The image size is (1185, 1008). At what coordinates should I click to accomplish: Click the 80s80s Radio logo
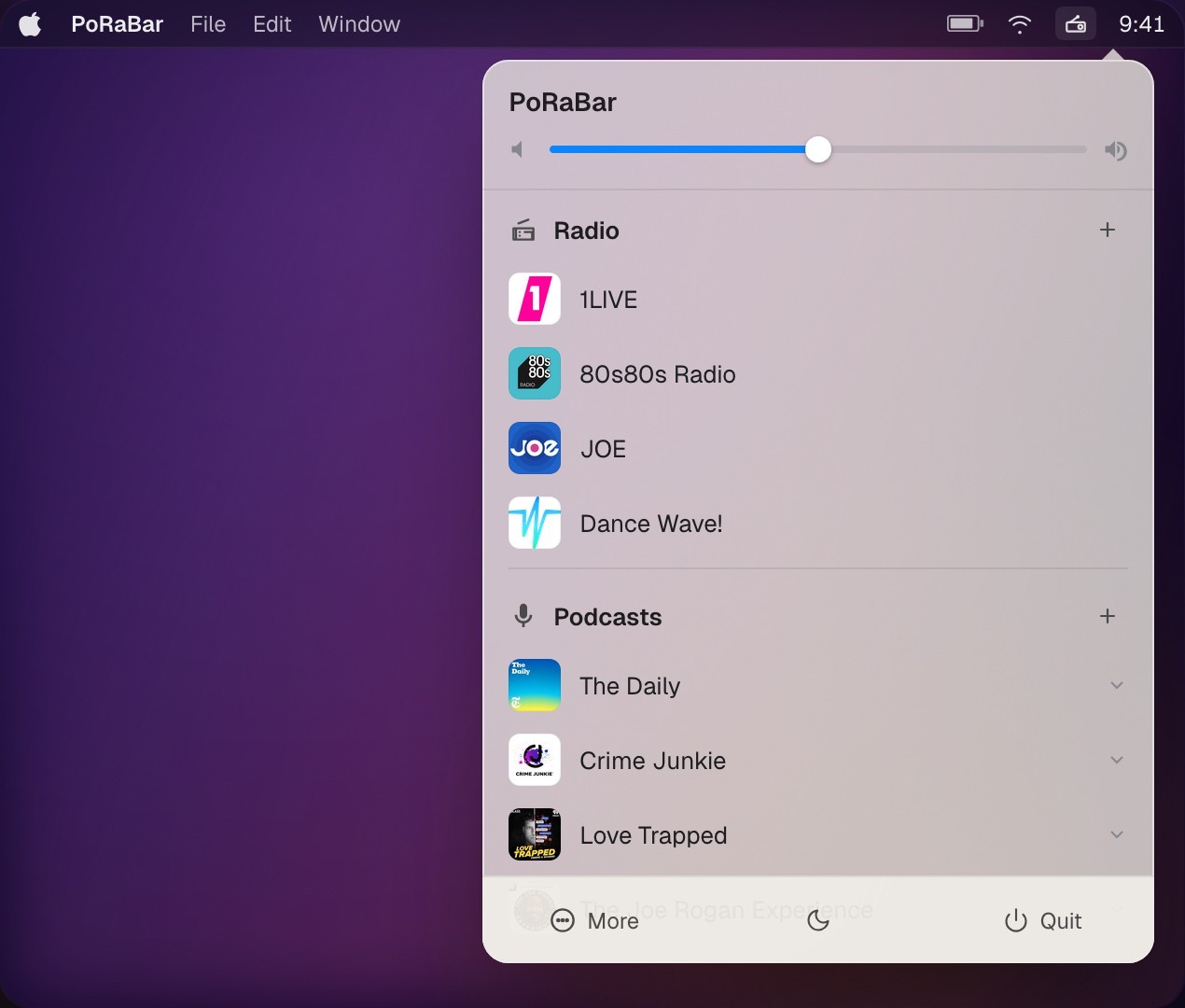pos(535,373)
